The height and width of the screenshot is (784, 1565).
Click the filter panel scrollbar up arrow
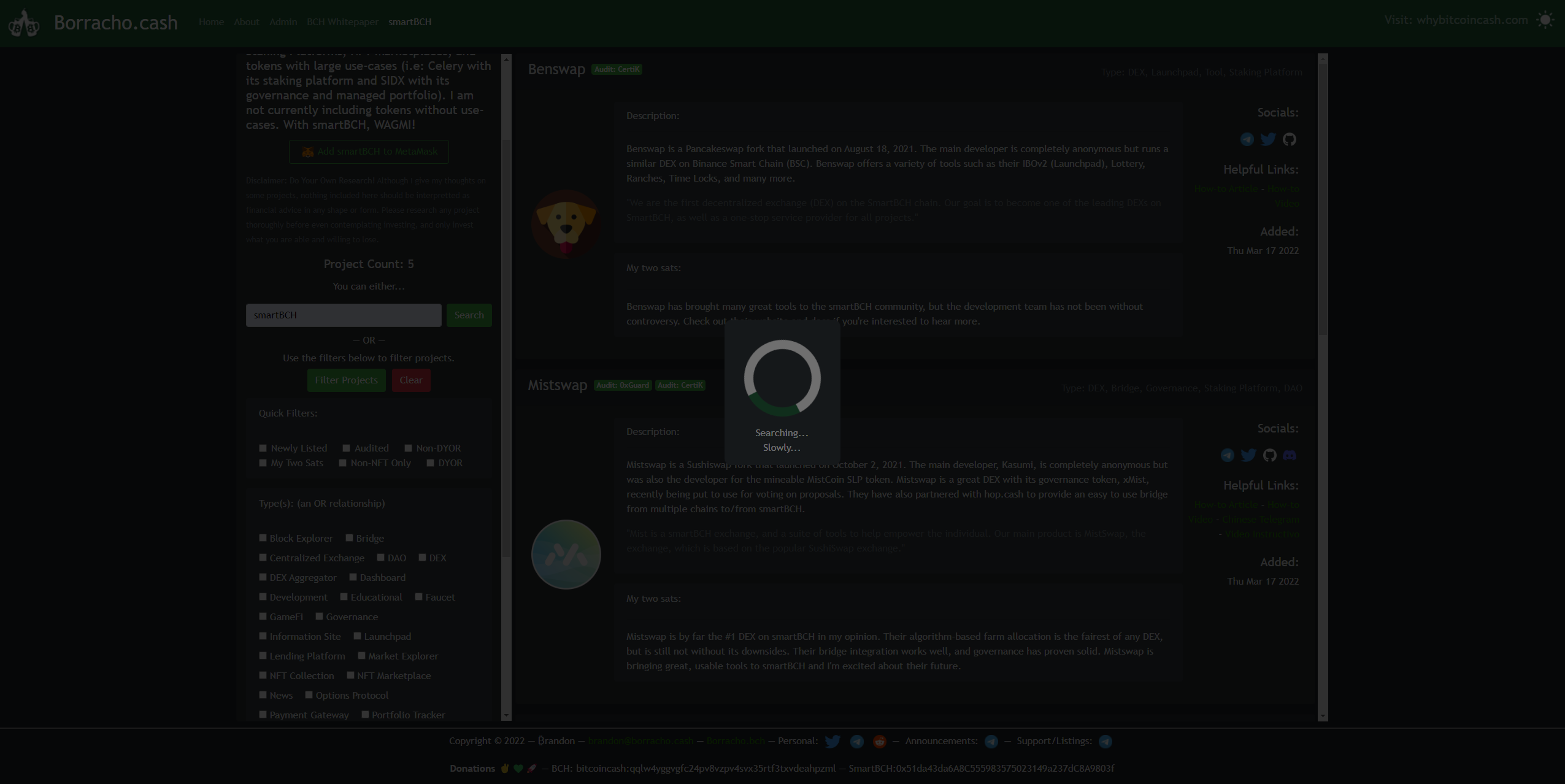(506, 59)
